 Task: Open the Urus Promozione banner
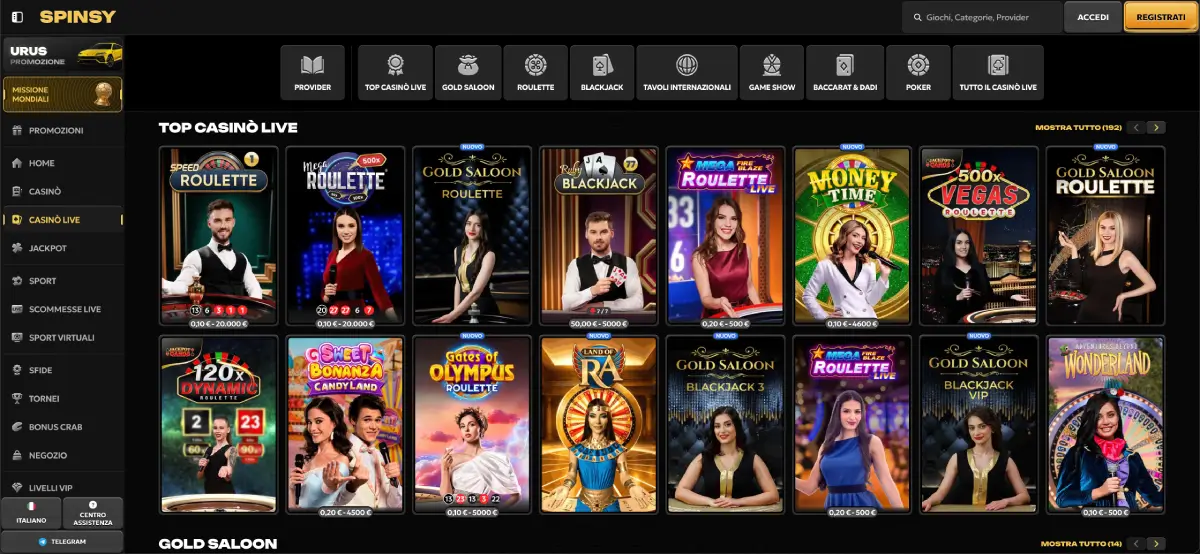pos(63,55)
